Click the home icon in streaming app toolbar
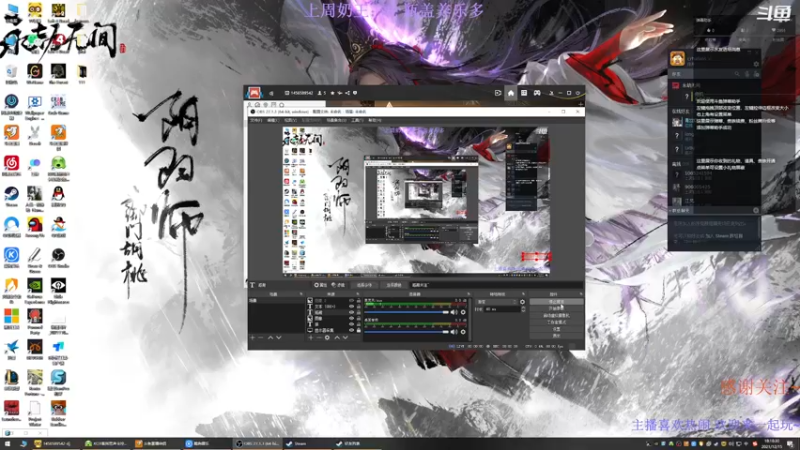 pyautogui.click(x=511, y=93)
